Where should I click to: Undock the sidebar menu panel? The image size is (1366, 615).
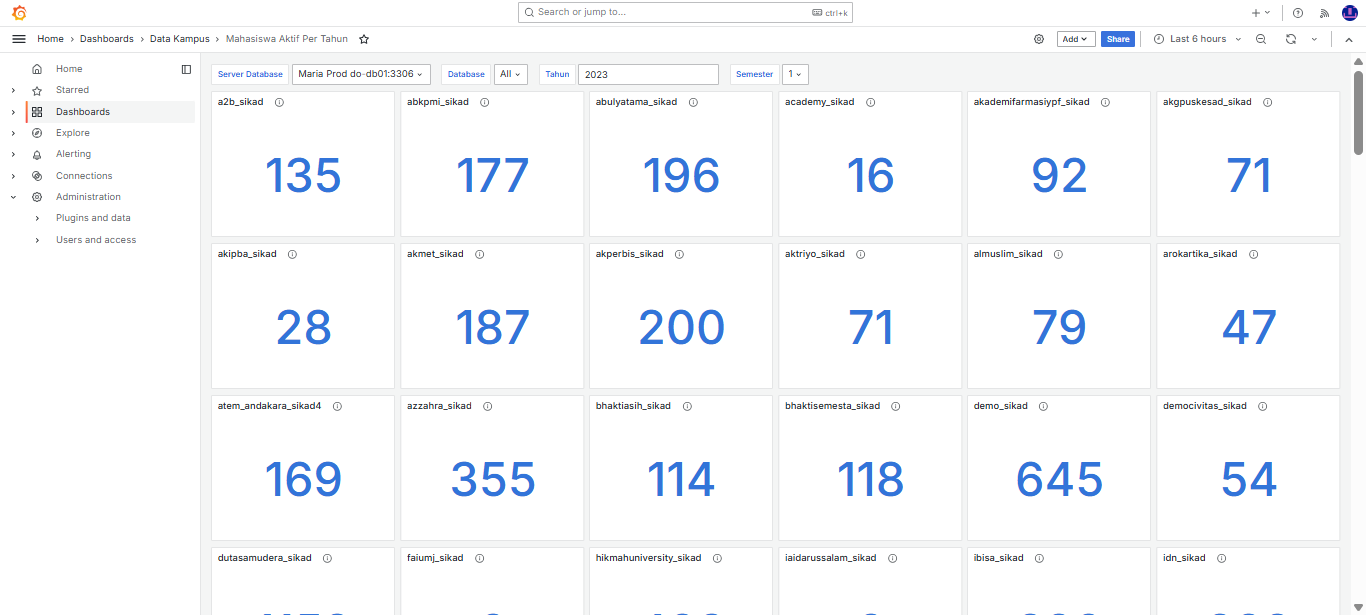pos(186,69)
